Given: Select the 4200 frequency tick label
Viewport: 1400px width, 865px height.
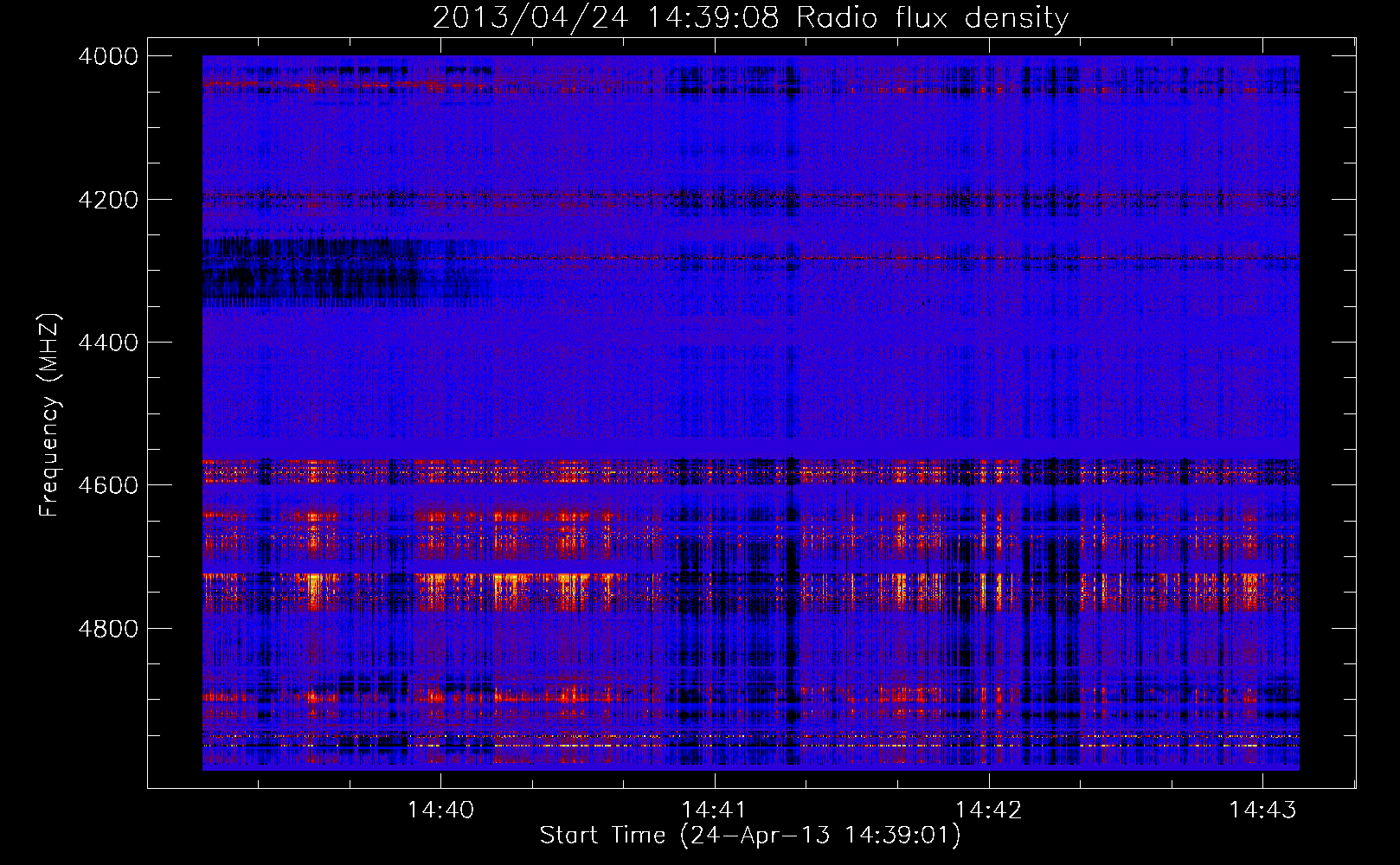Looking at the screenshot, I should click(108, 200).
